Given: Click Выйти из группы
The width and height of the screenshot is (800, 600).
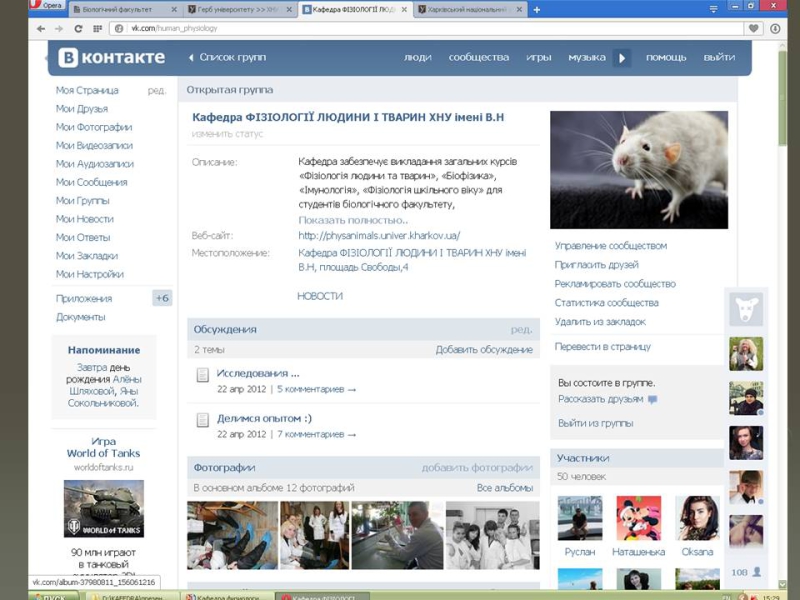Looking at the screenshot, I should [x=595, y=423].
